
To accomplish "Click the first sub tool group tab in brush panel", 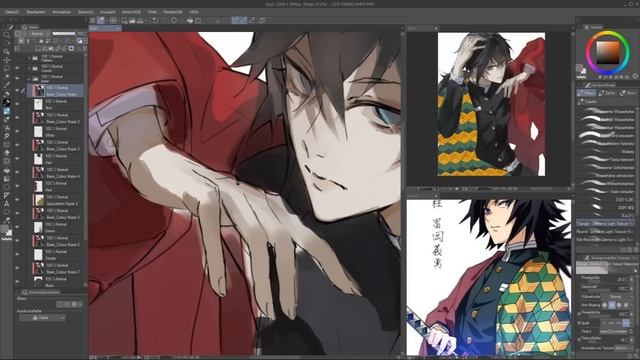I will point(587,93).
